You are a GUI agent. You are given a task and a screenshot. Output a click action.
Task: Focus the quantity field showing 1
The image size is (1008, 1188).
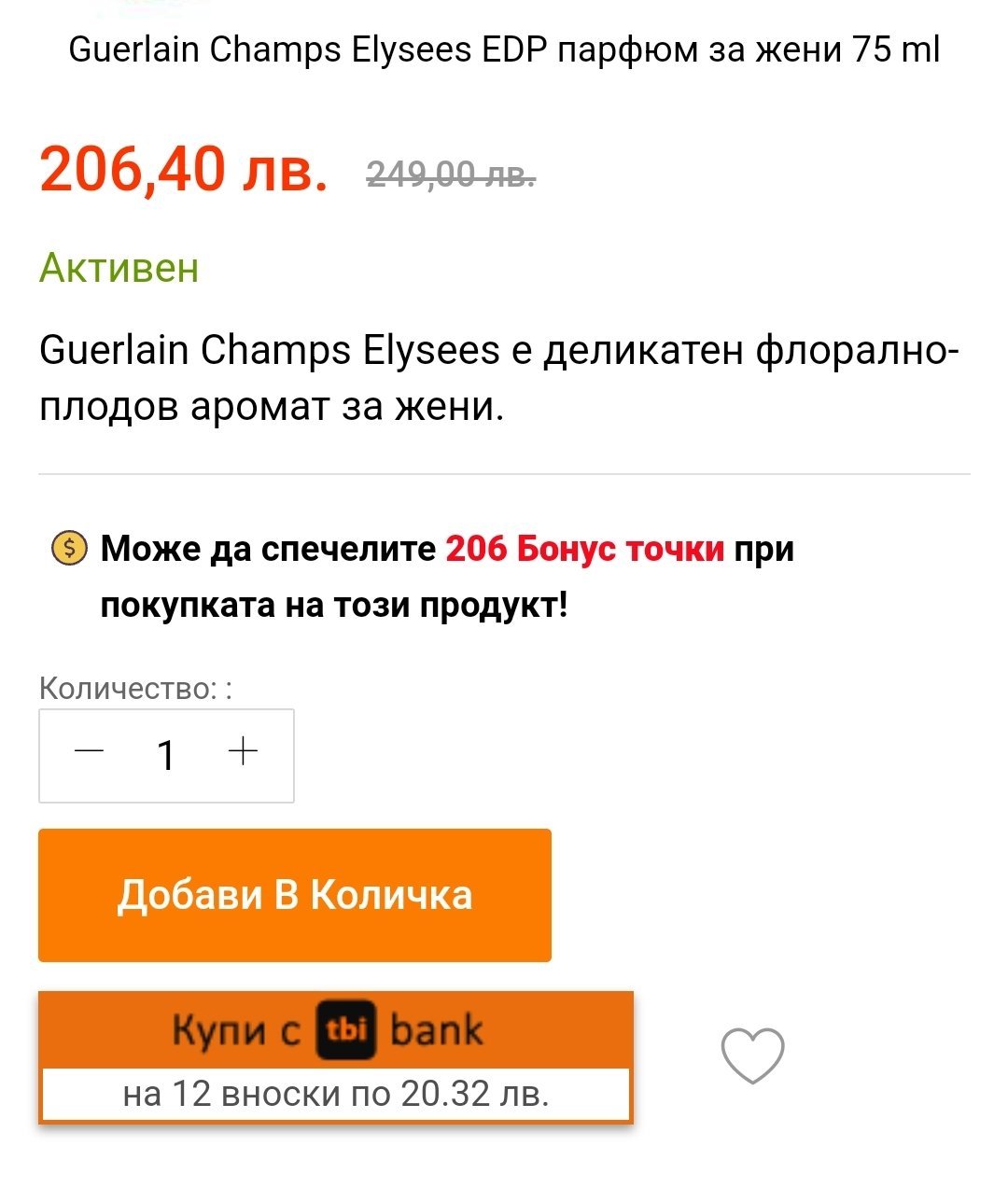click(x=166, y=755)
